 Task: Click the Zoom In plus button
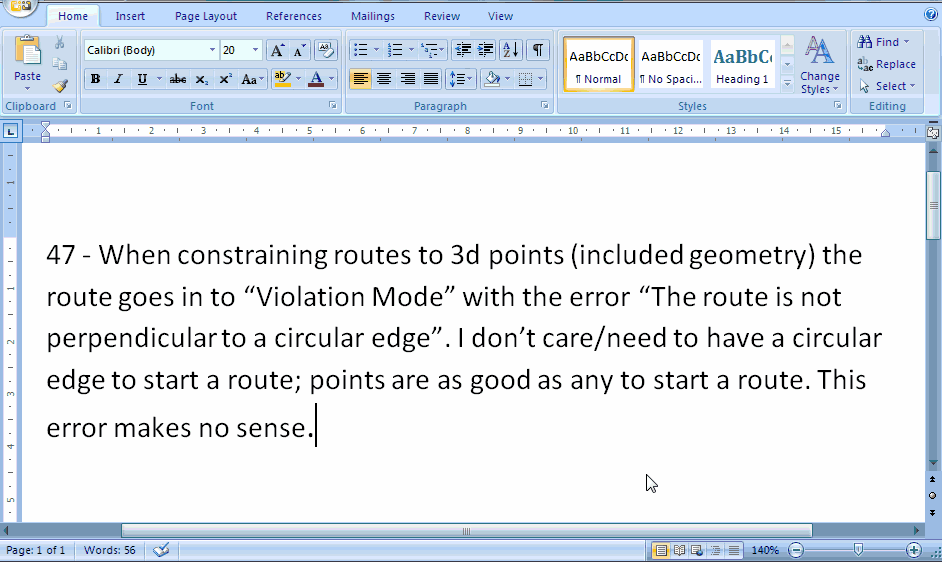pos(914,550)
